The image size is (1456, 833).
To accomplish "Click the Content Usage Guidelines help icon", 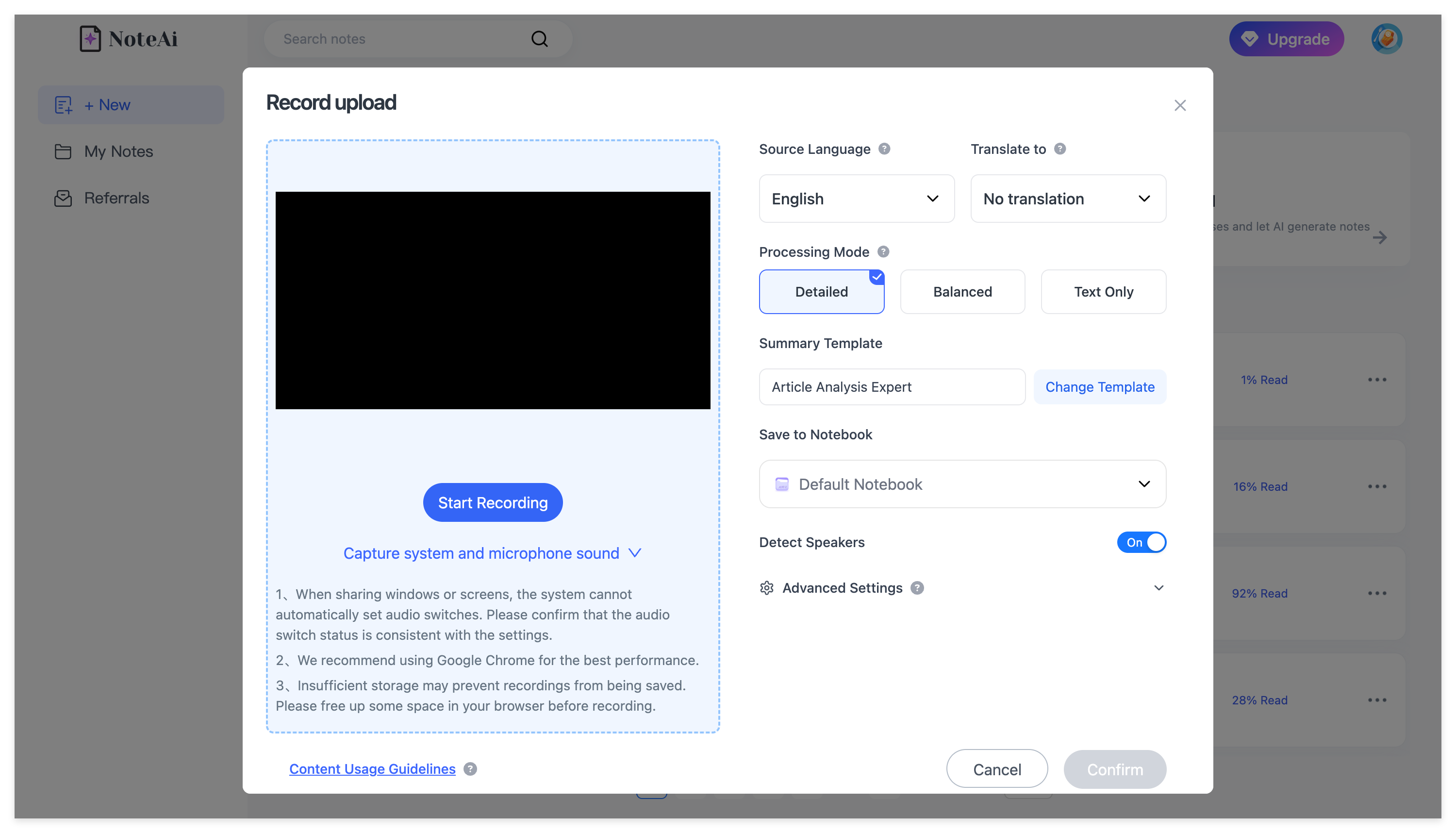I will click(x=470, y=768).
